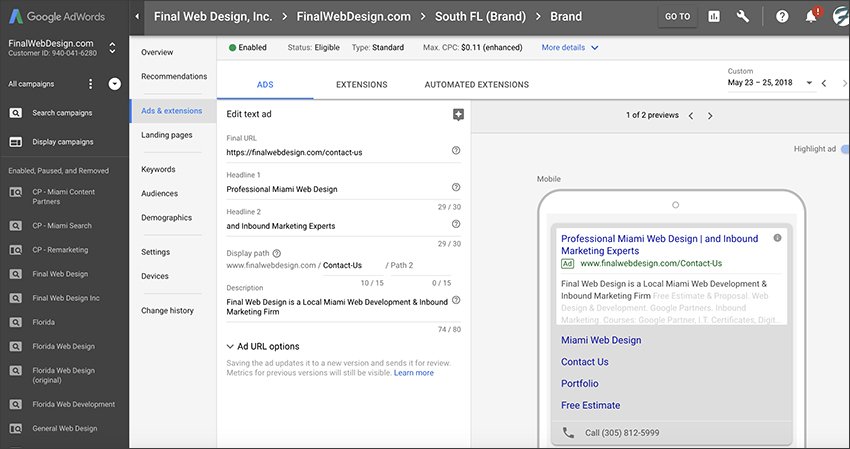Click South FL (Brand) breadcrumb
This screenshot has width=850, height=449.
[480, 16]
